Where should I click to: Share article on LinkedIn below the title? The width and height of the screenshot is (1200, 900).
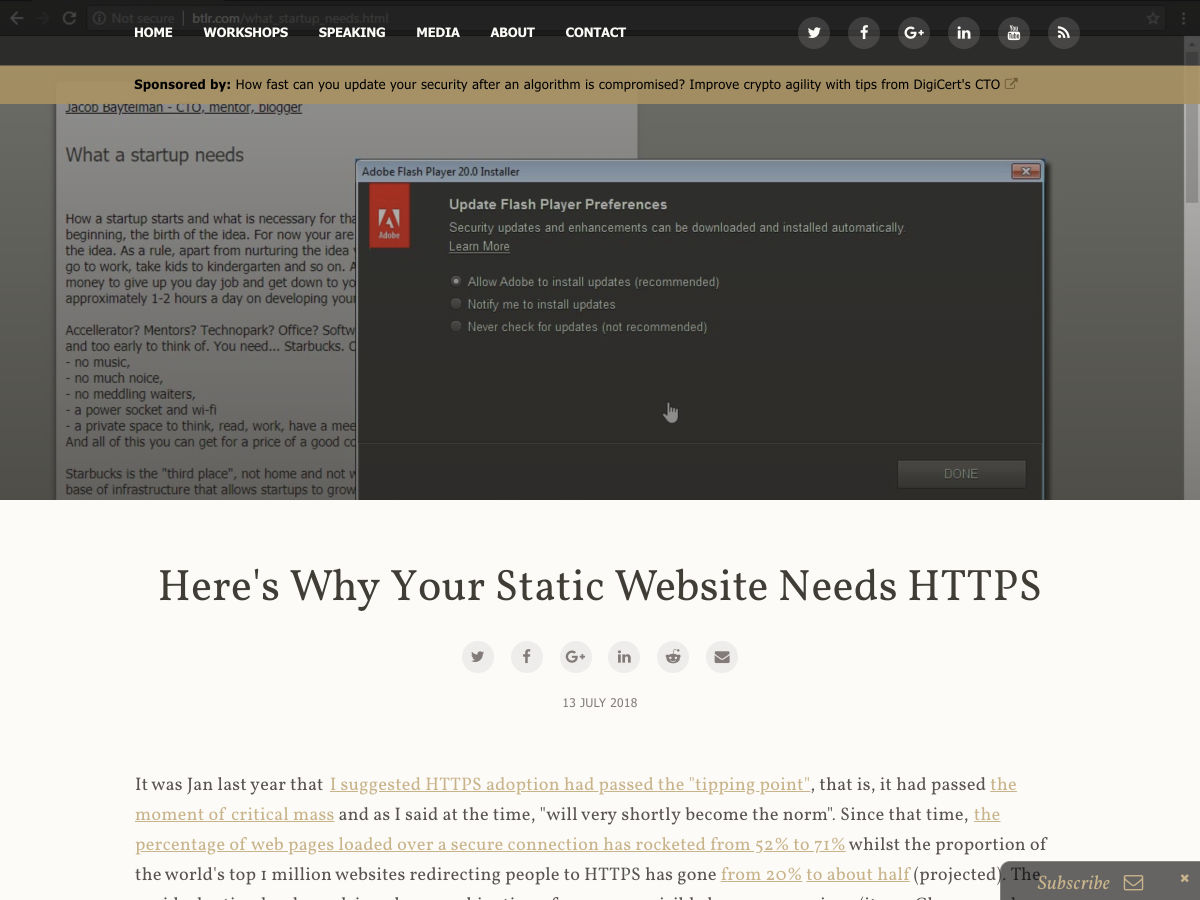(x=624, y=657)
